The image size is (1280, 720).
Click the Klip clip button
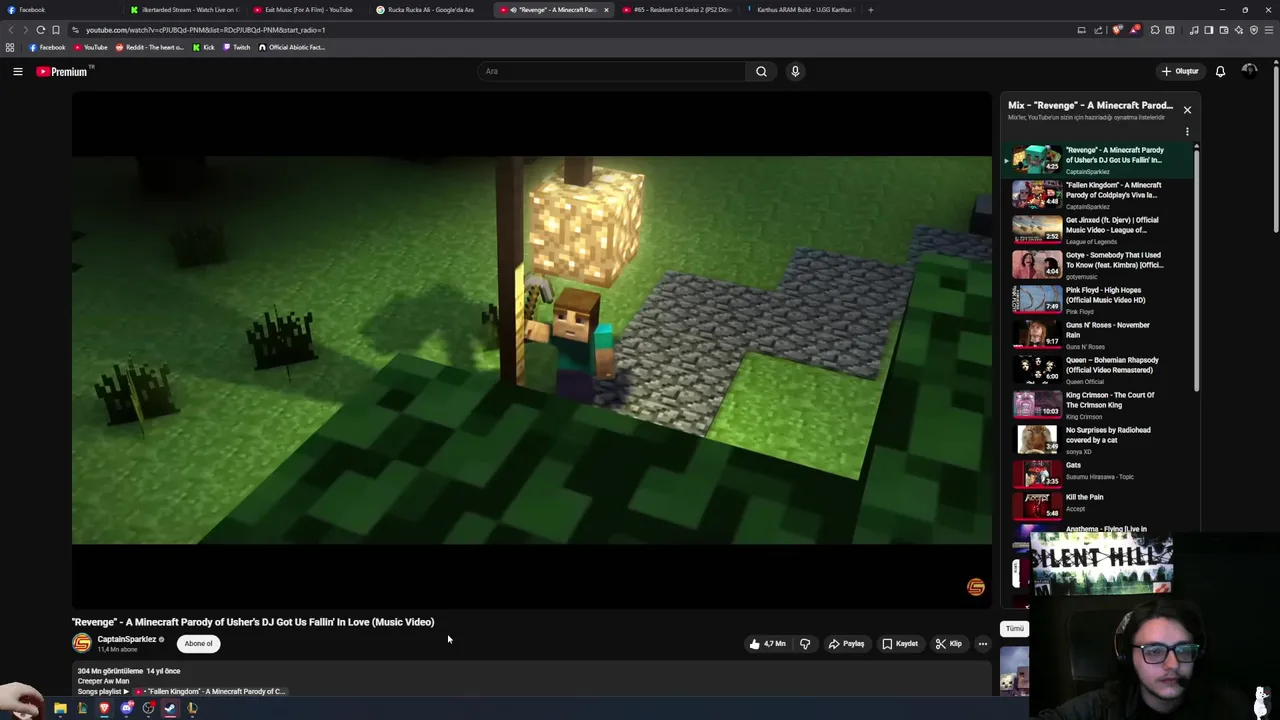click(949, 644)
